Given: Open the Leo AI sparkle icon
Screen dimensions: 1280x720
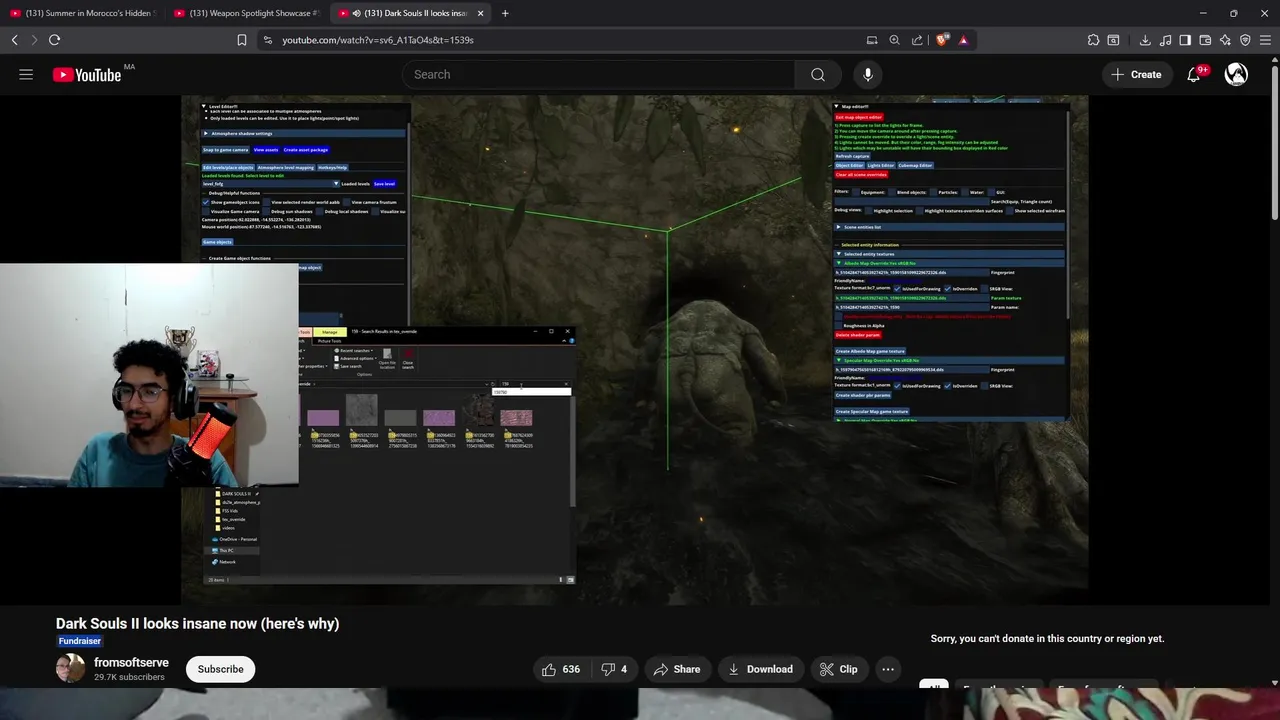Looking at the screenshot, I should (x=1225, y=40).
